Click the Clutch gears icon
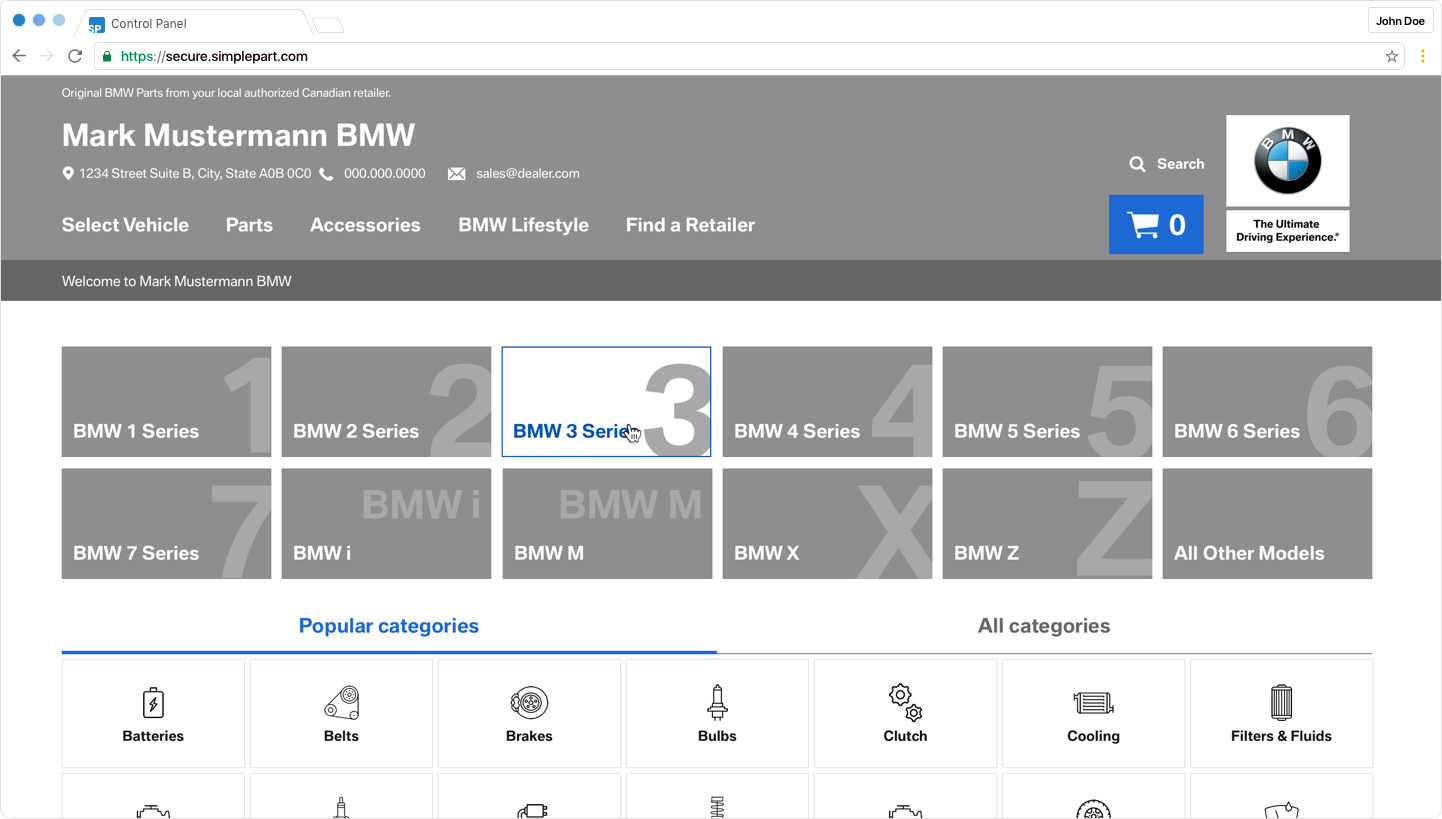This screenshot has height=819, width=1442. coord(905,702)
